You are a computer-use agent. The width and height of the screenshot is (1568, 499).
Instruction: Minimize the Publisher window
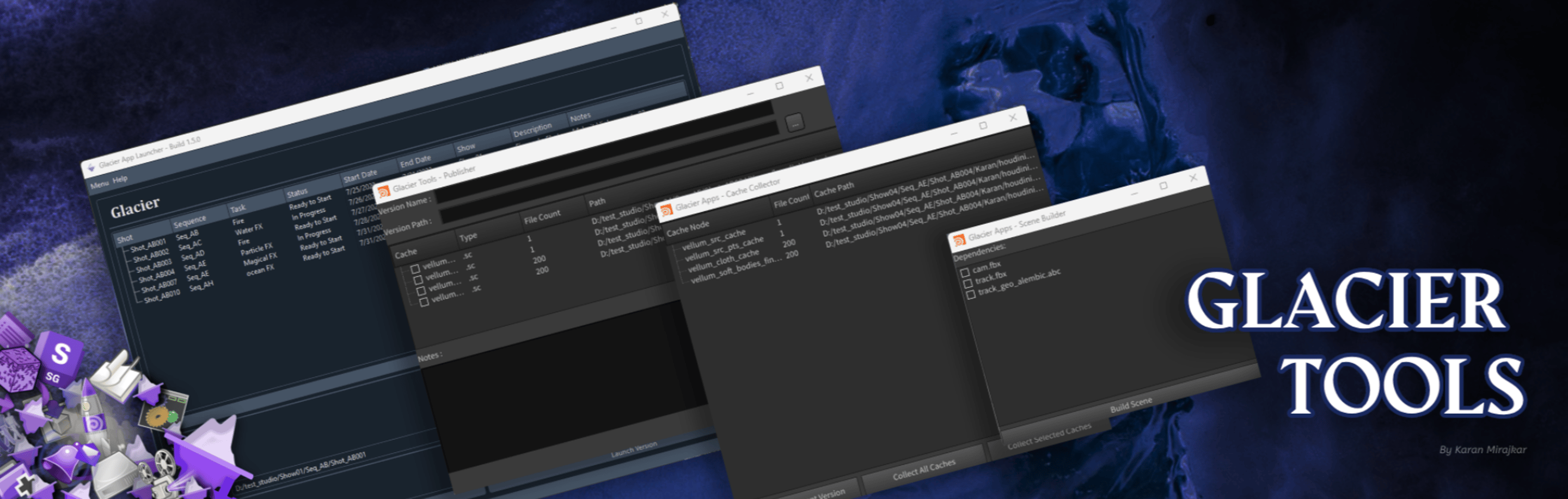(751, 93)
